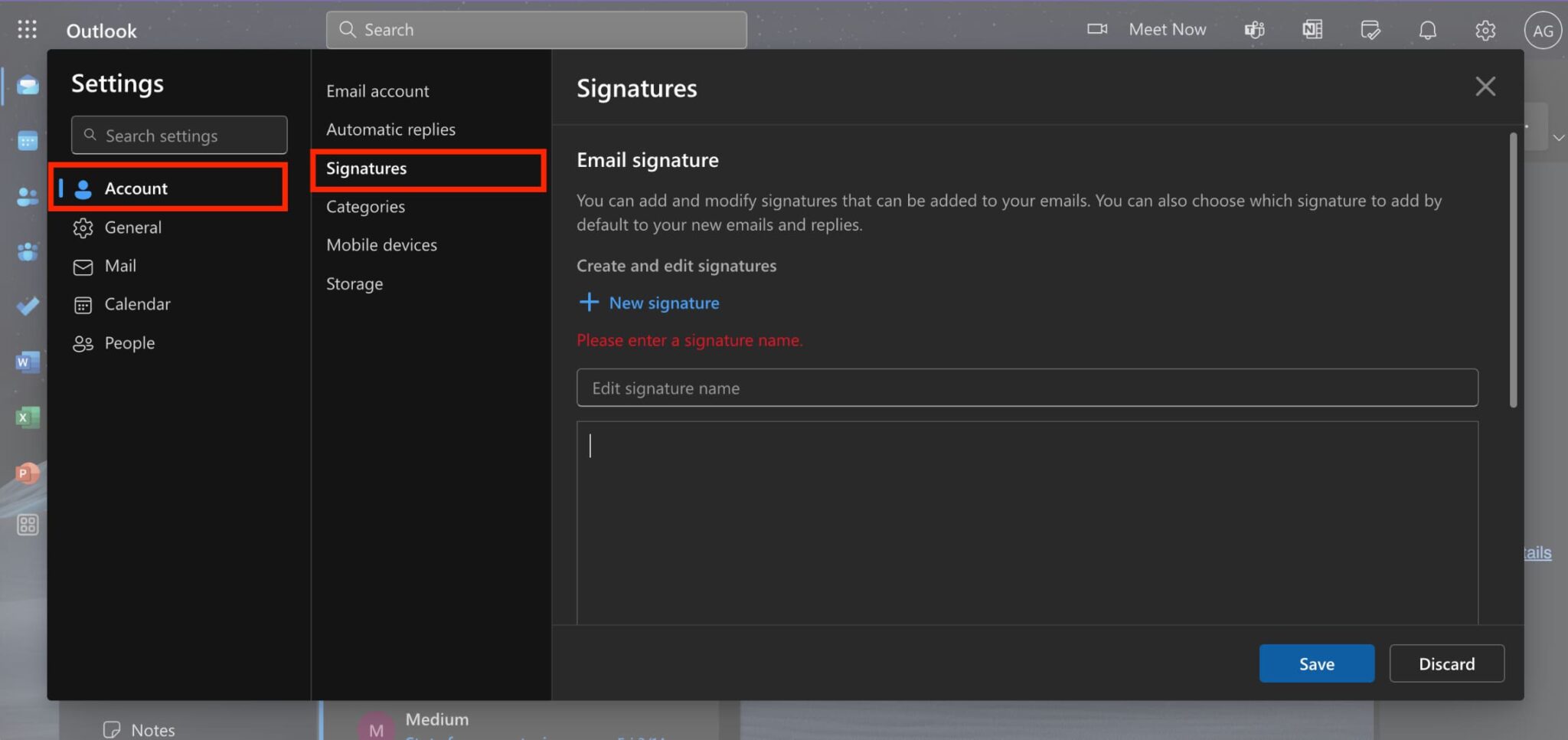Open Microsoft Teams from the top bar

pyautogui.click(x=1254, y=29)
